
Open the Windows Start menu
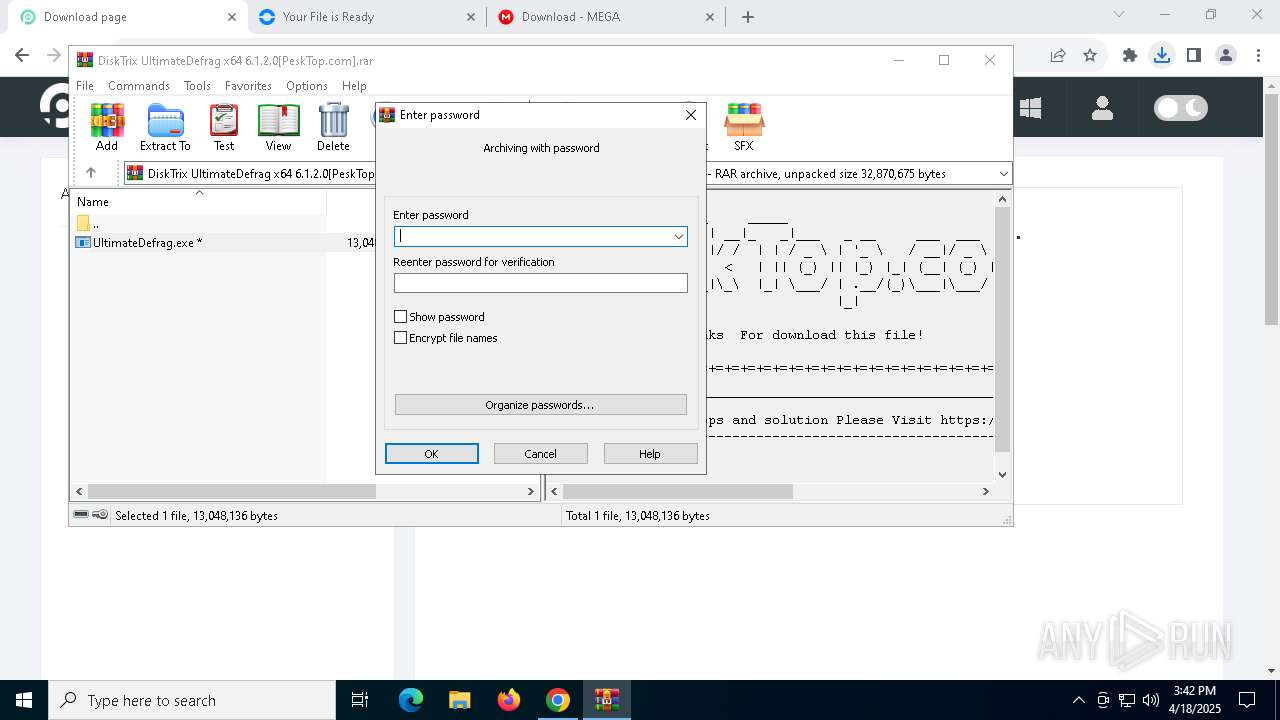(x=23, y=700)
